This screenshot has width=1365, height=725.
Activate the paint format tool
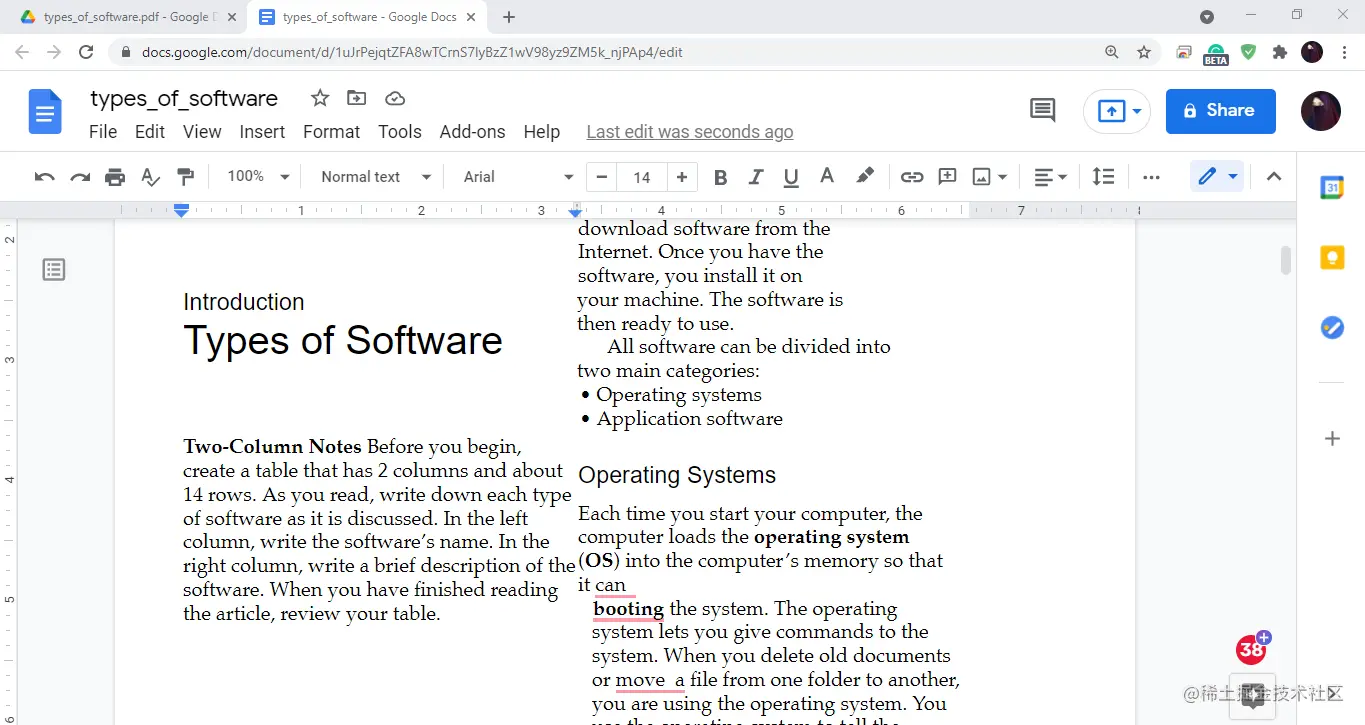click(185, 177)
